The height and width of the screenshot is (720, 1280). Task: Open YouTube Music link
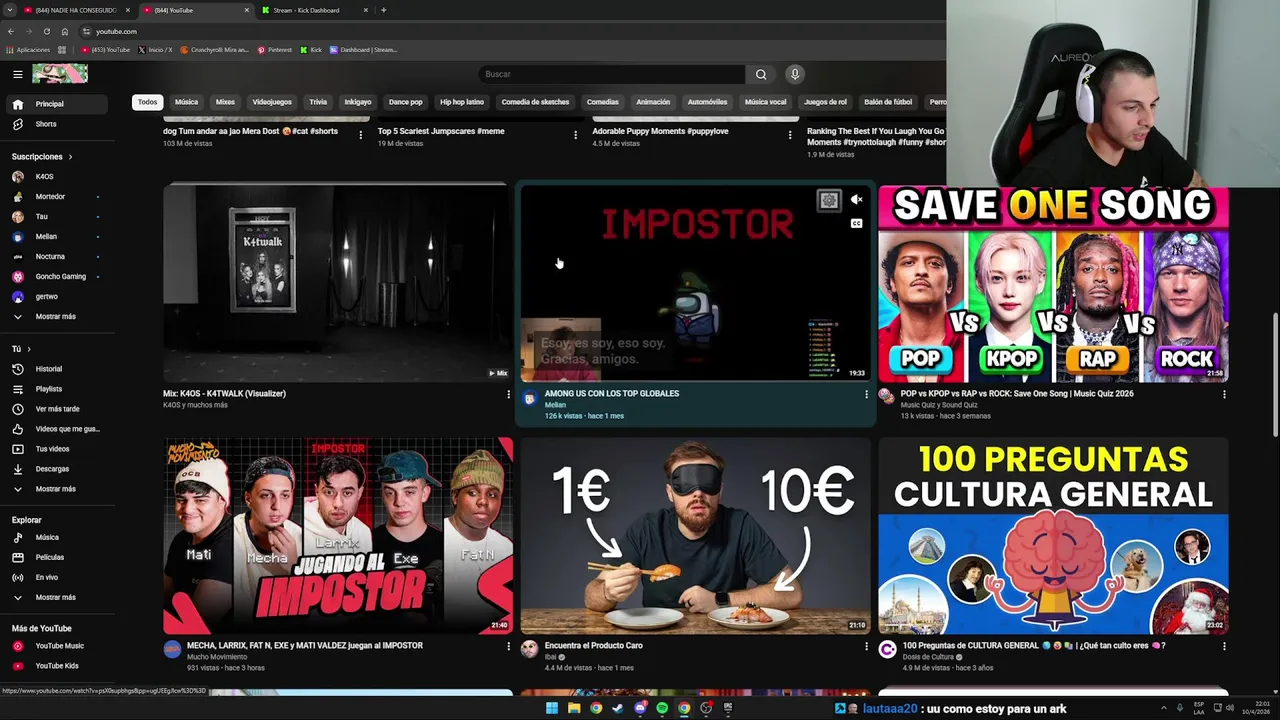coord(58,646)
